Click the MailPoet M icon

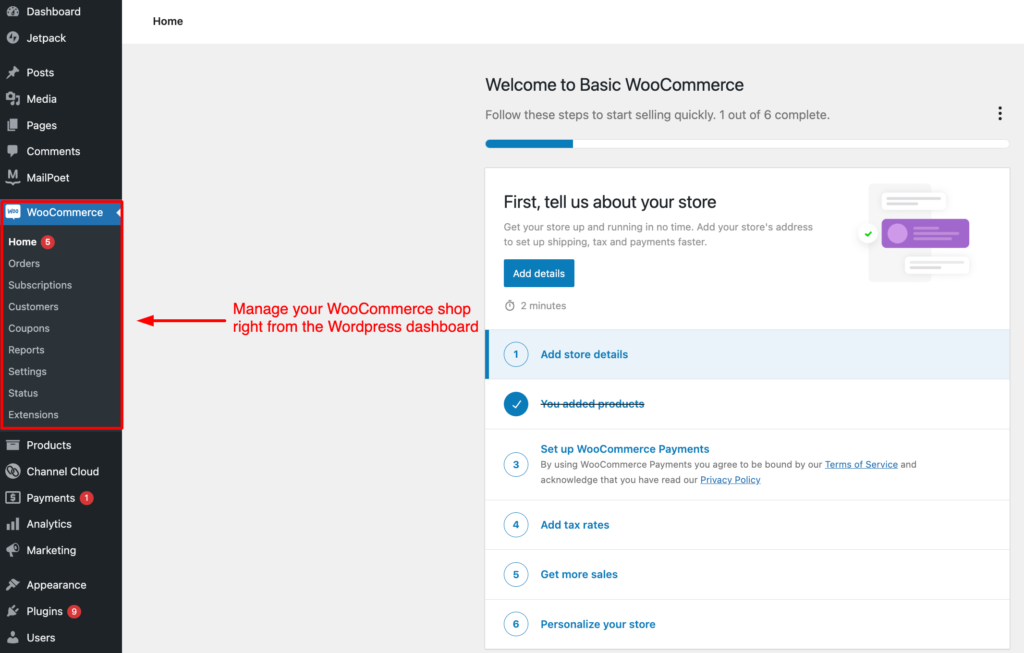click(12, 177)
